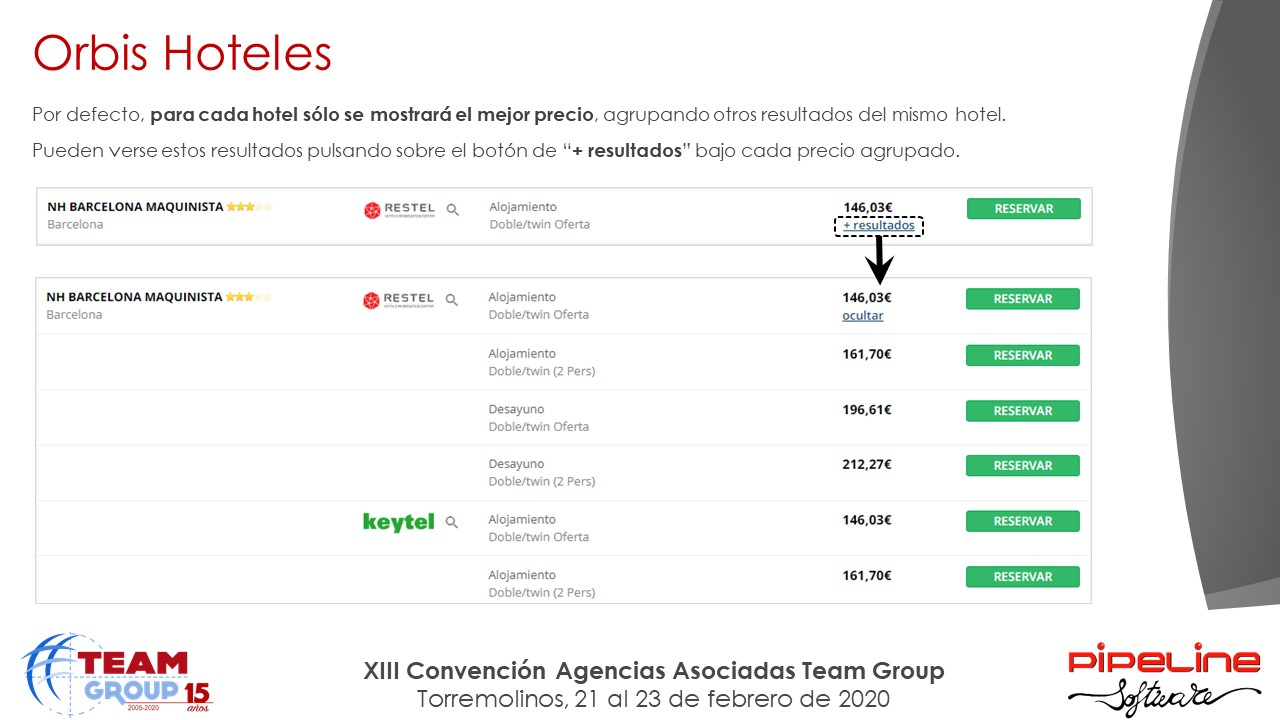Reserve the 161,70€ Restel Doble/twin (2 Pers) room

(1023, 355)
